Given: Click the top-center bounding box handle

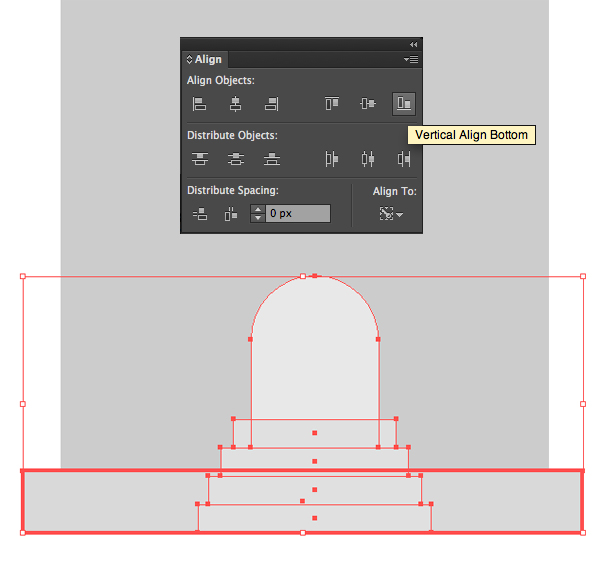Looking at the screenshot, I should click(x=303, y=276).
